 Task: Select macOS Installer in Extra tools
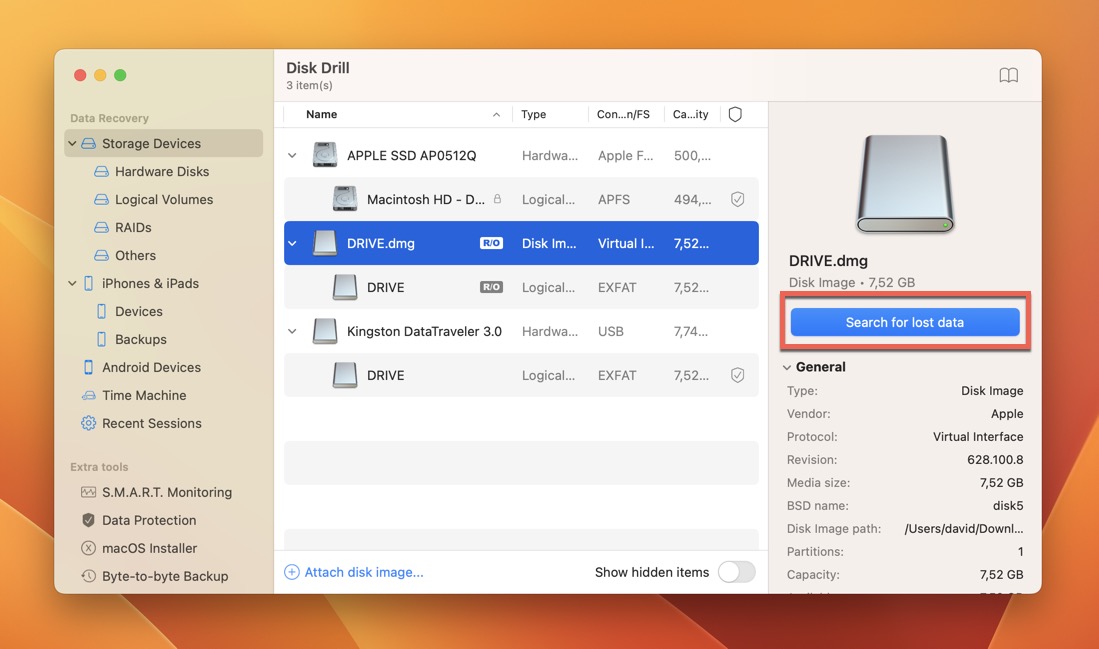click(149, 548)
